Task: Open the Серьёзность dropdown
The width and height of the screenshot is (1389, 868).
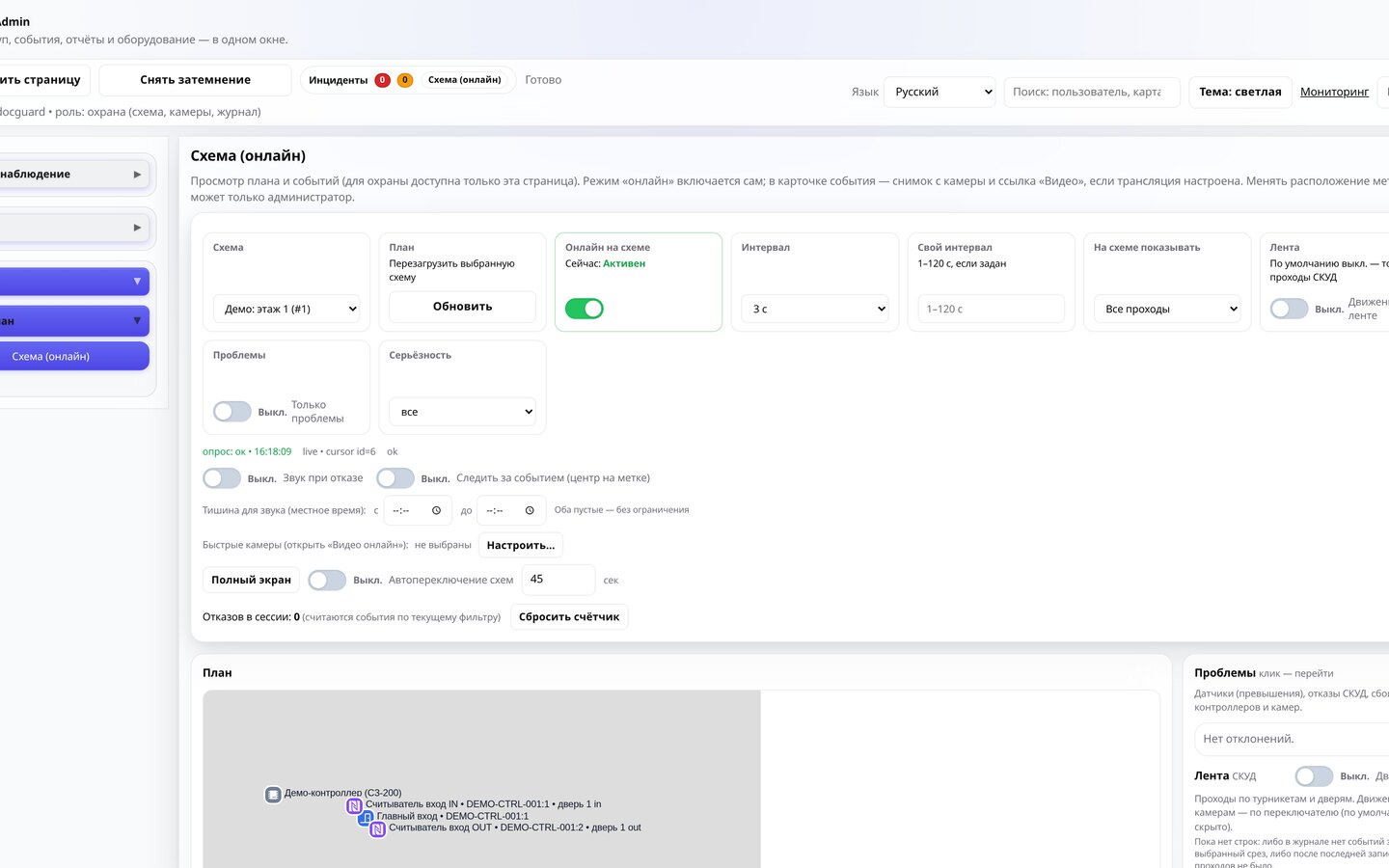Action: 463,412
